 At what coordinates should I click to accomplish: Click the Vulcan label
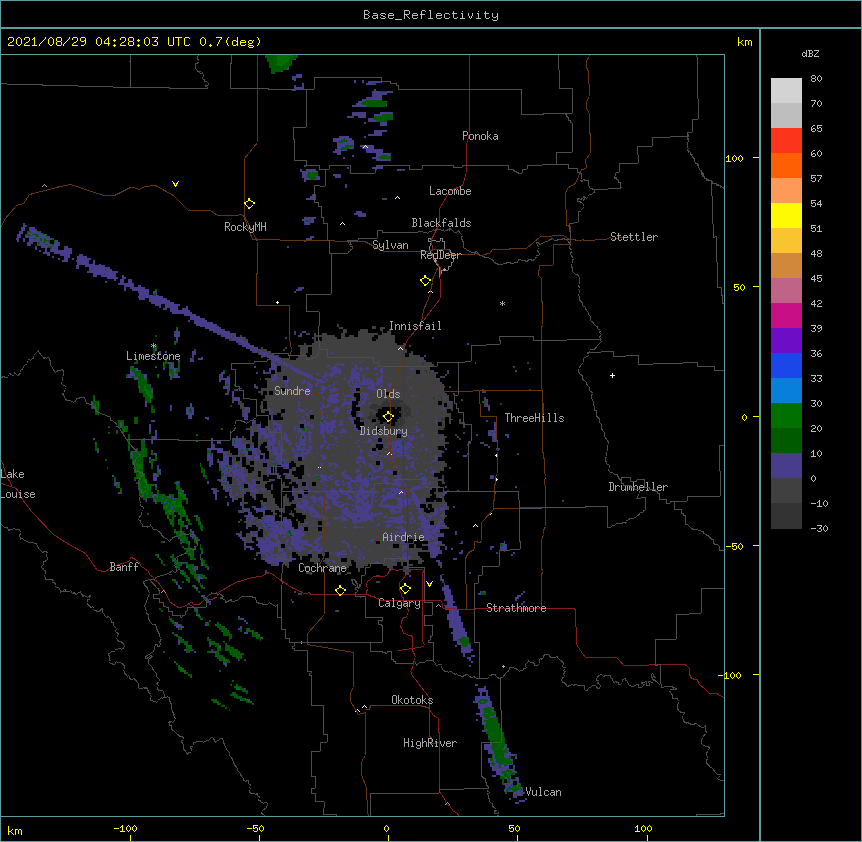tap(543, 792)
